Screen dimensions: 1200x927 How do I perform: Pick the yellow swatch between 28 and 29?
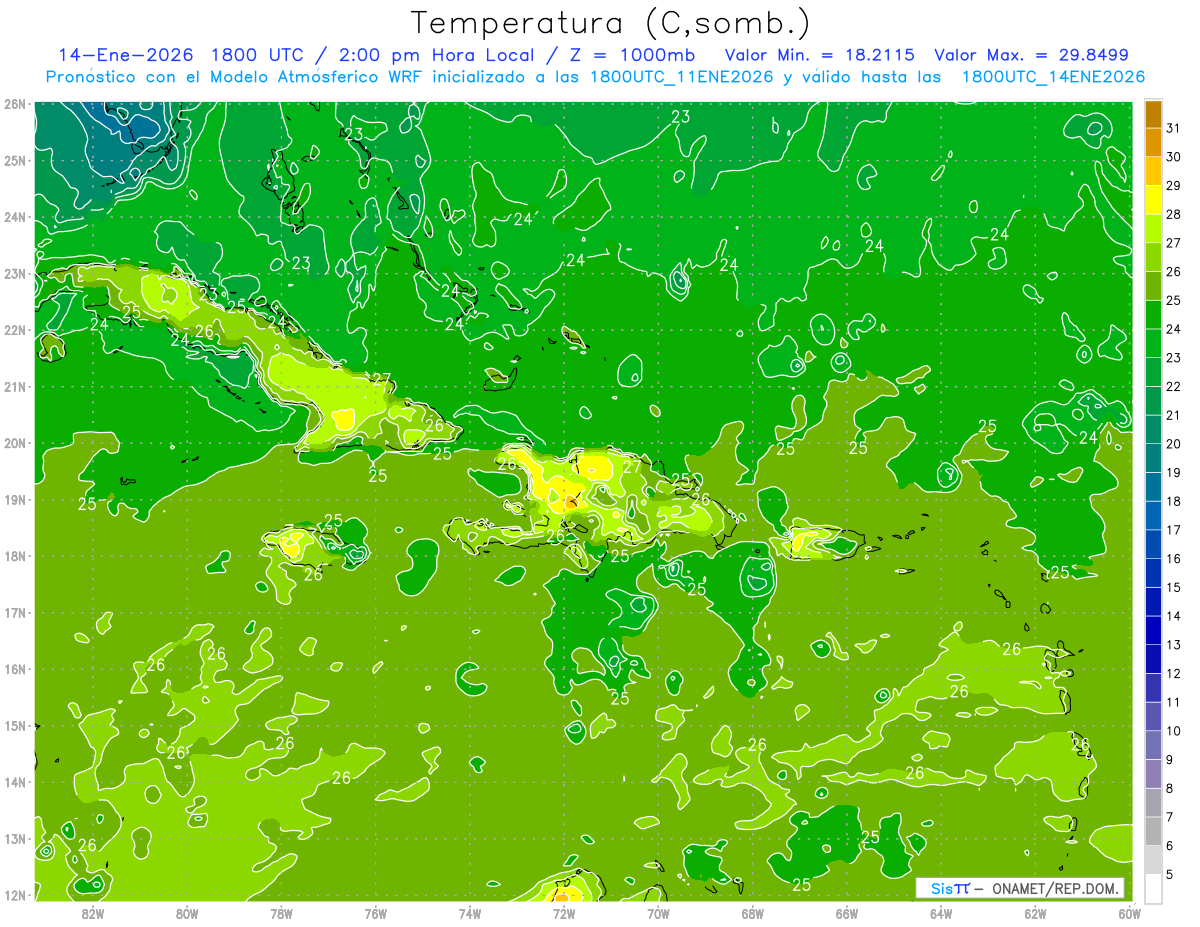tap(1154, 200)
